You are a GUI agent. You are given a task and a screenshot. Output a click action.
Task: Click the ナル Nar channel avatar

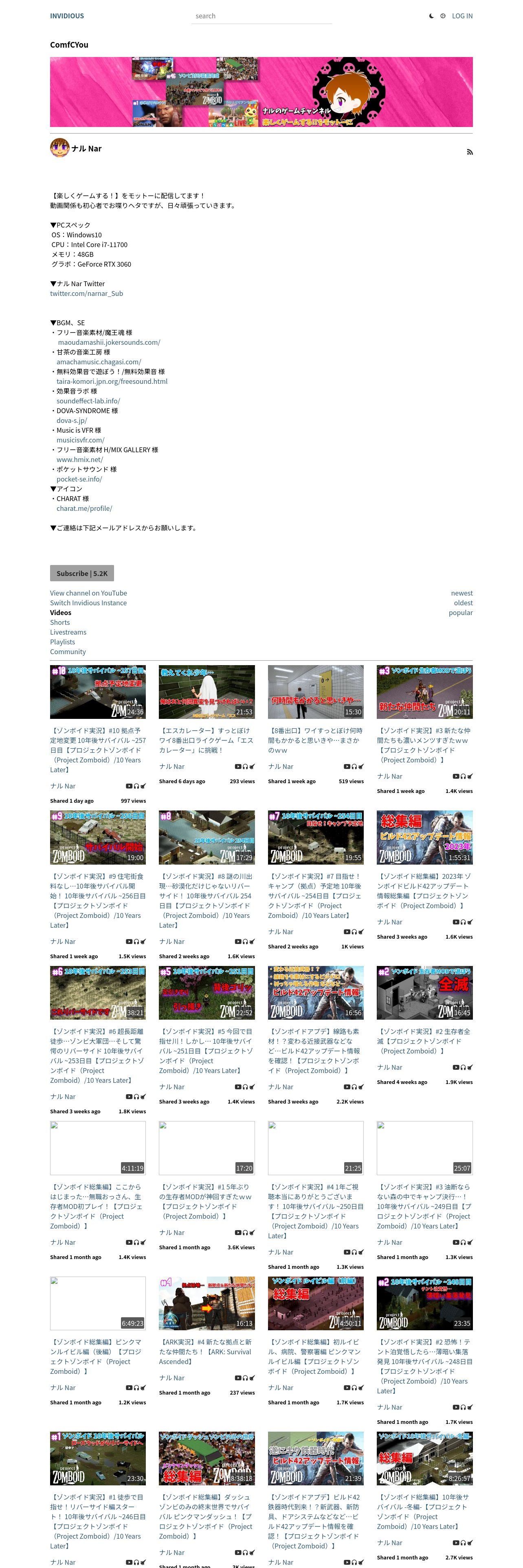59,148
